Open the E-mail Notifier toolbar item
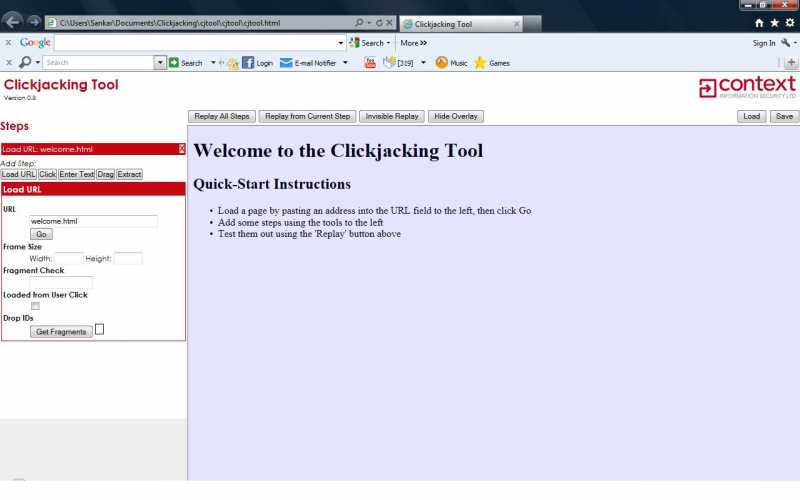The height and width of the screenshot is (500, 800). (308, 63)
